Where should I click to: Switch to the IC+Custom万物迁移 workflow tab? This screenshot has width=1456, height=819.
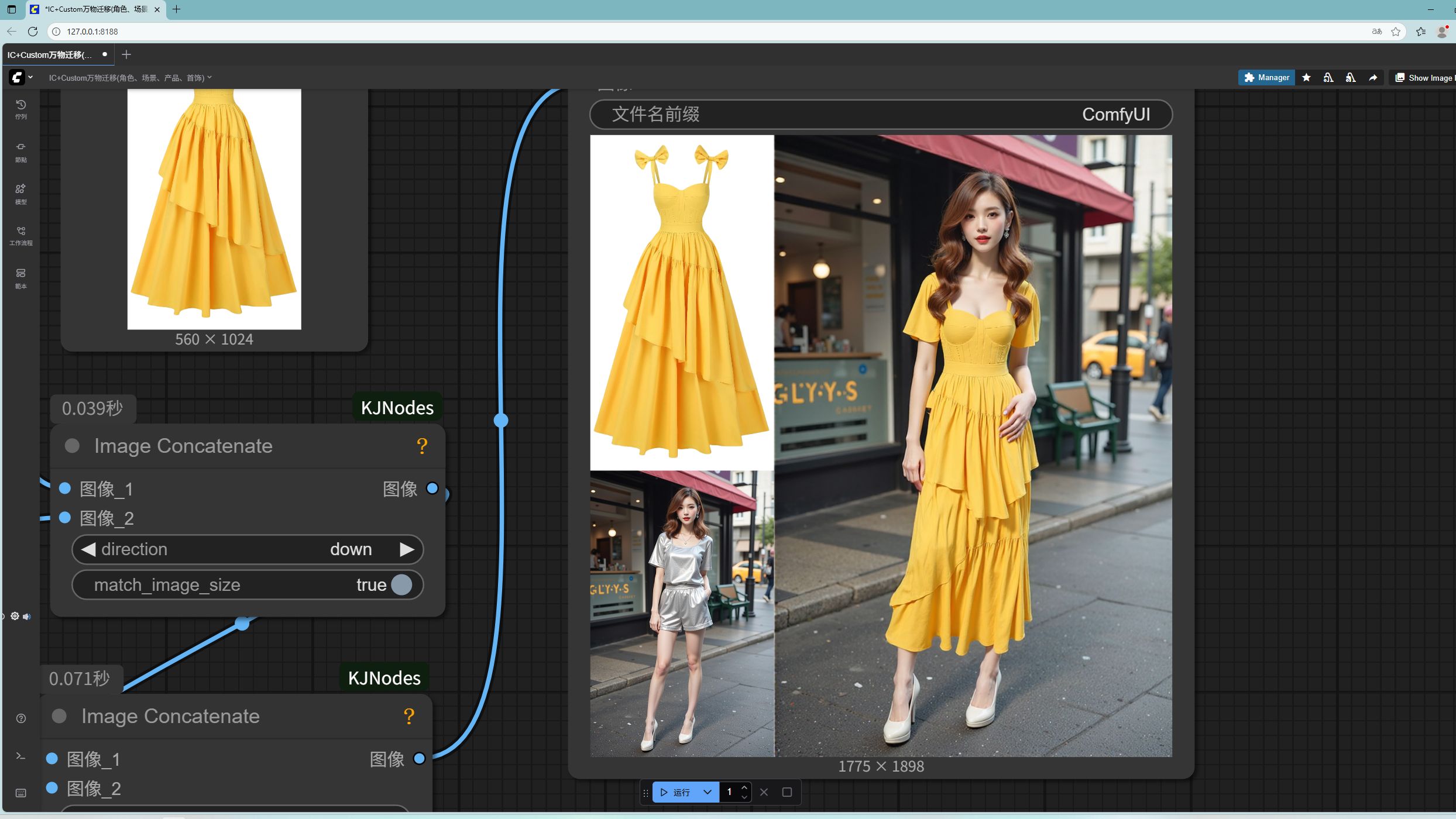pyautogui.click(x=58, y=54)
